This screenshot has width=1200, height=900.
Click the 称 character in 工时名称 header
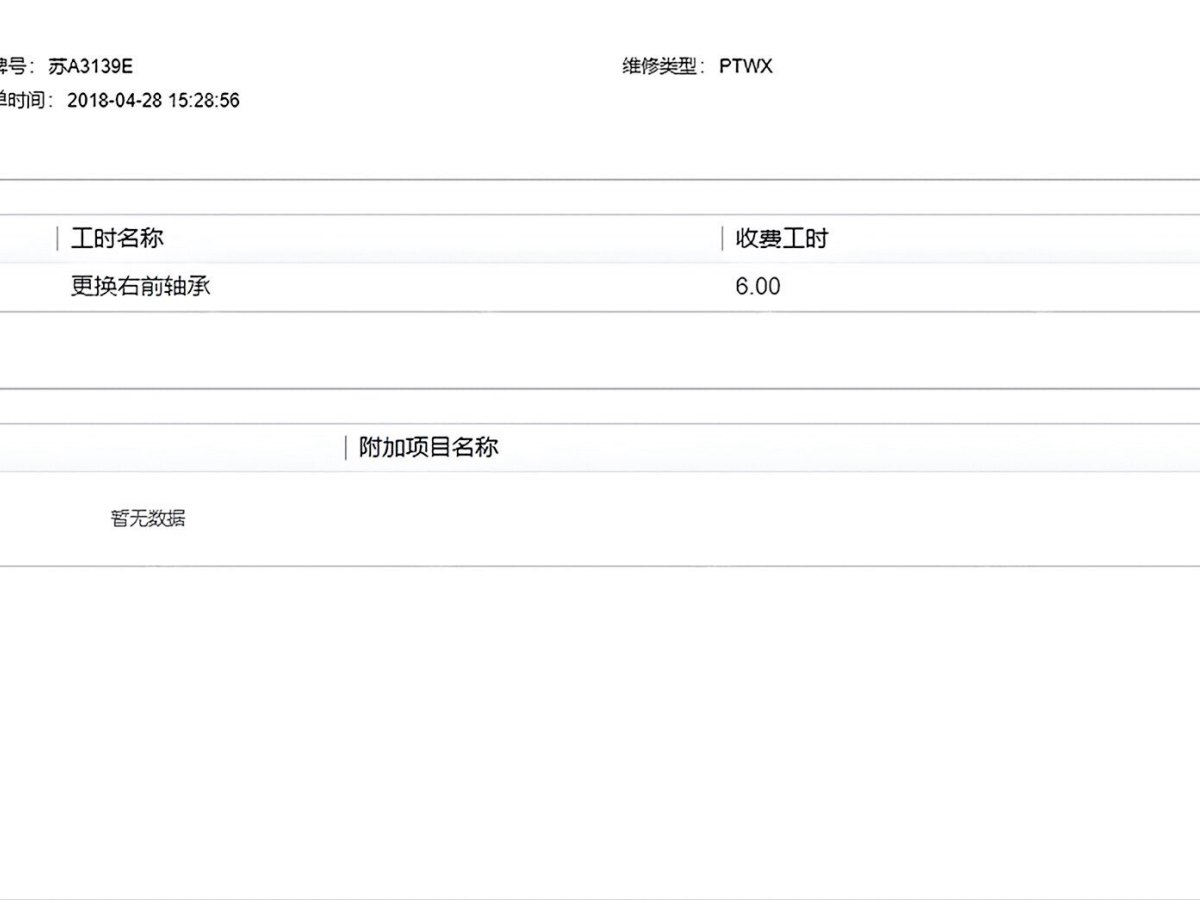pos(153,239)
